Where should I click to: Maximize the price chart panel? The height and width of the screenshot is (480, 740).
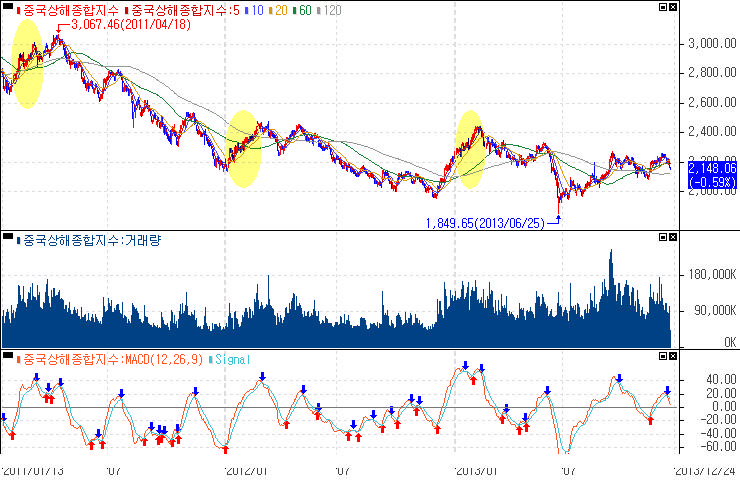(x=663, y=7)
